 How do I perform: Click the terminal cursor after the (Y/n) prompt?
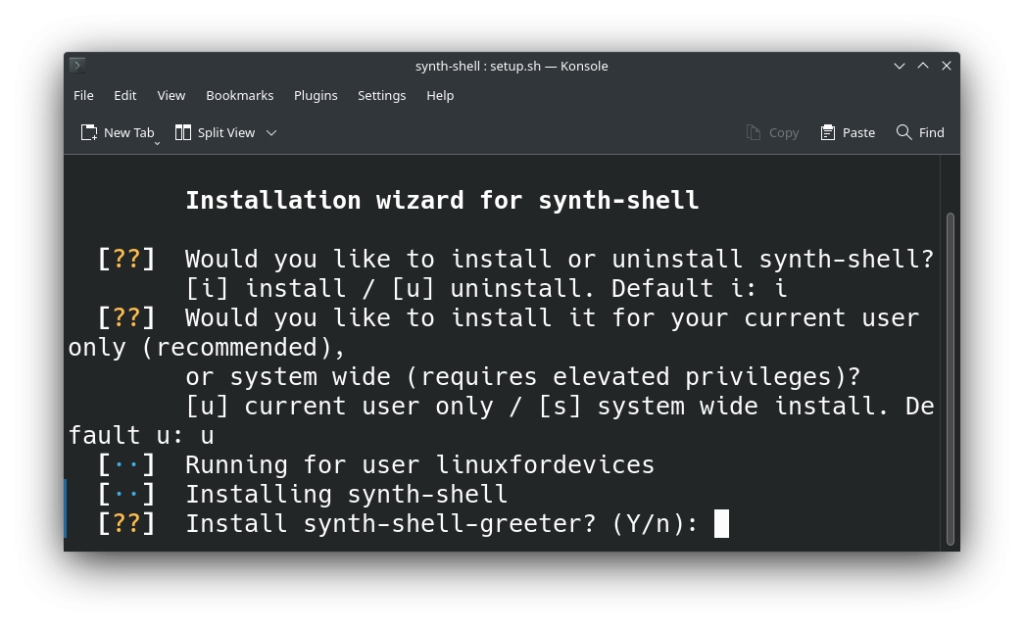coord(721,524)
